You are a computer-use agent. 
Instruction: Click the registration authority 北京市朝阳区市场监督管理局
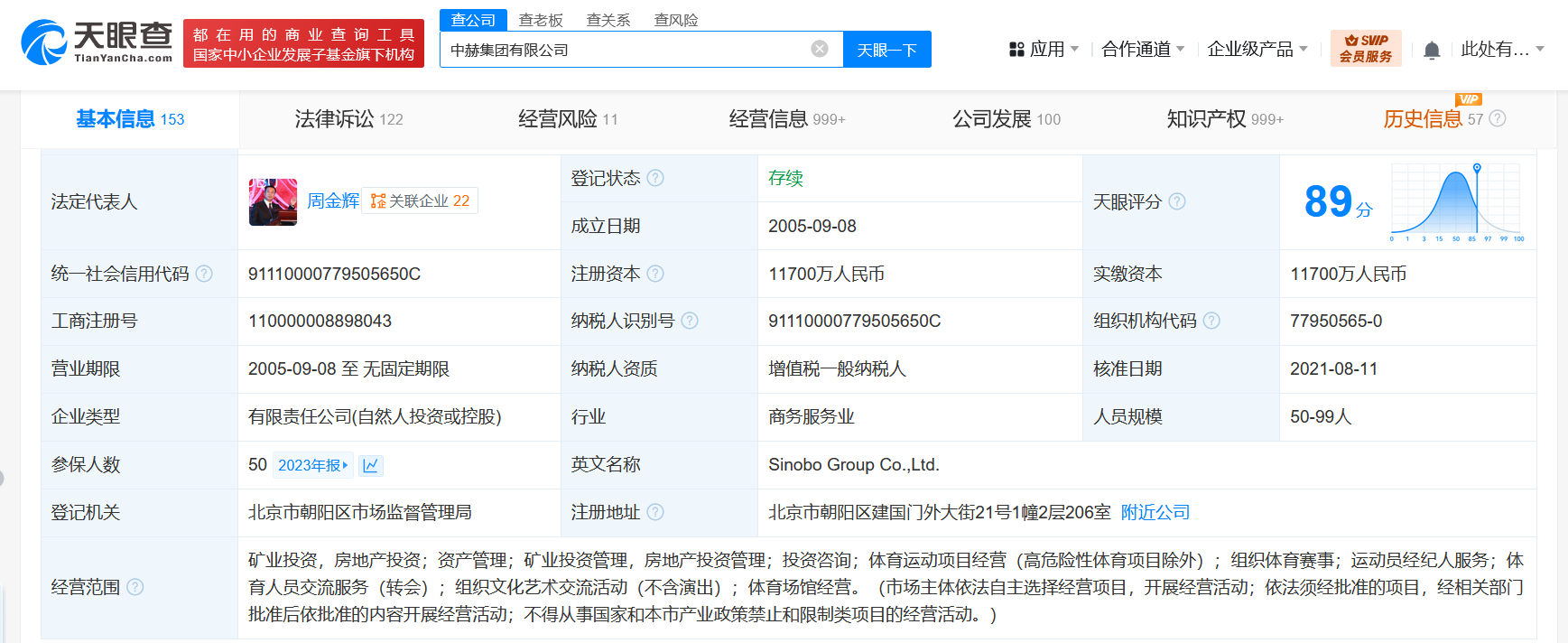coord(359,512)
